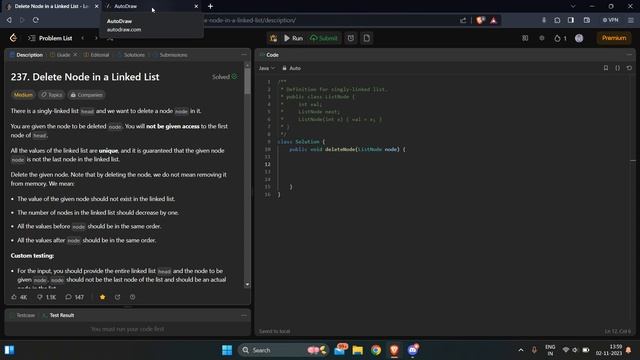Switch to Testcase tab

[x=22, y=315]
